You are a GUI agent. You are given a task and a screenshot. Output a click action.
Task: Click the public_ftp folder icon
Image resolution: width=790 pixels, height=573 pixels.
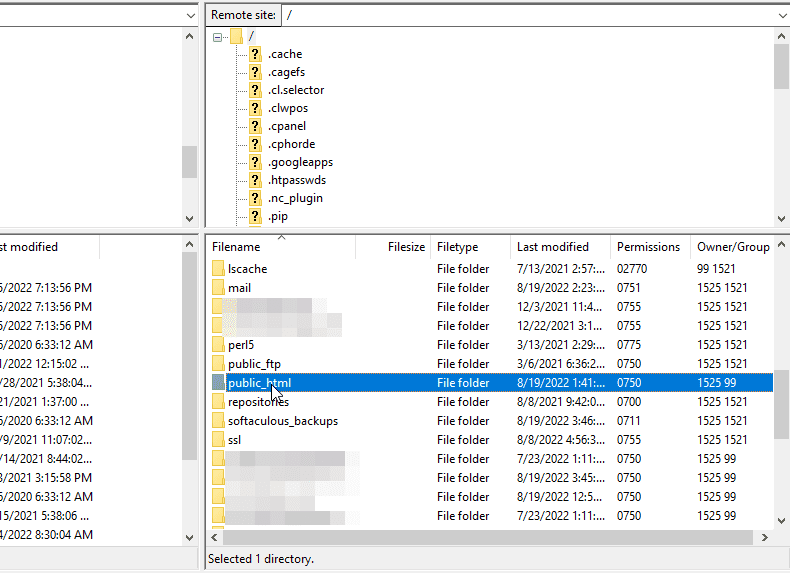pos(218,364)
